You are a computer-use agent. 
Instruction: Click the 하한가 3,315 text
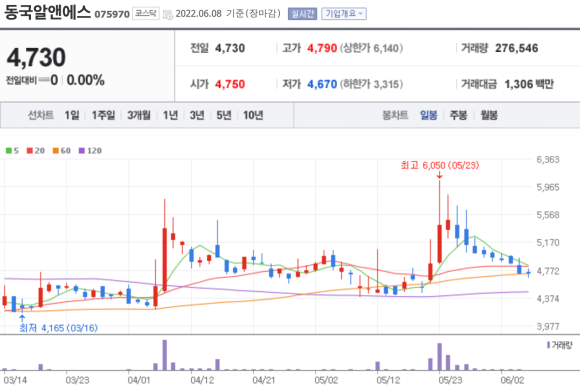(371, 84)
